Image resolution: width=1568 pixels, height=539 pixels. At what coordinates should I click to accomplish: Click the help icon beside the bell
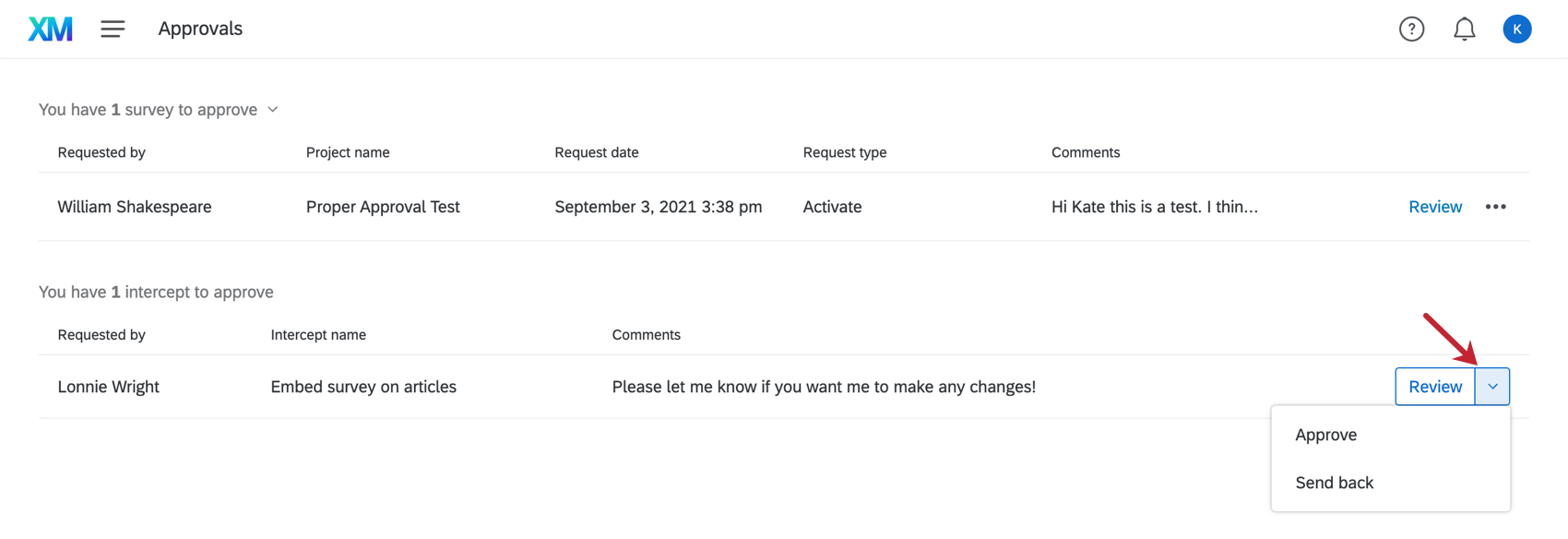click(x=1411, y=29)
